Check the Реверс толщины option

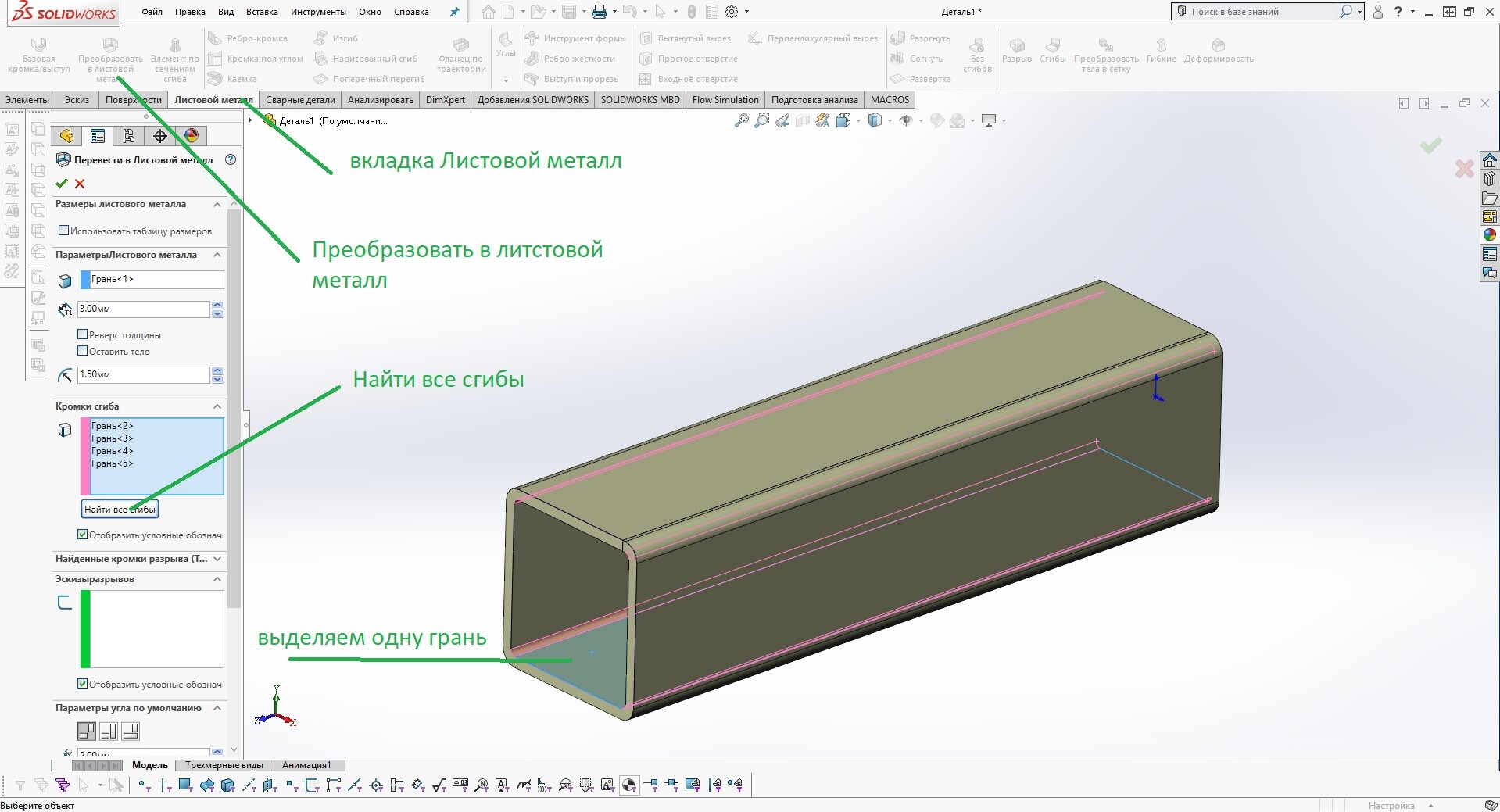[x=83, y=334]
